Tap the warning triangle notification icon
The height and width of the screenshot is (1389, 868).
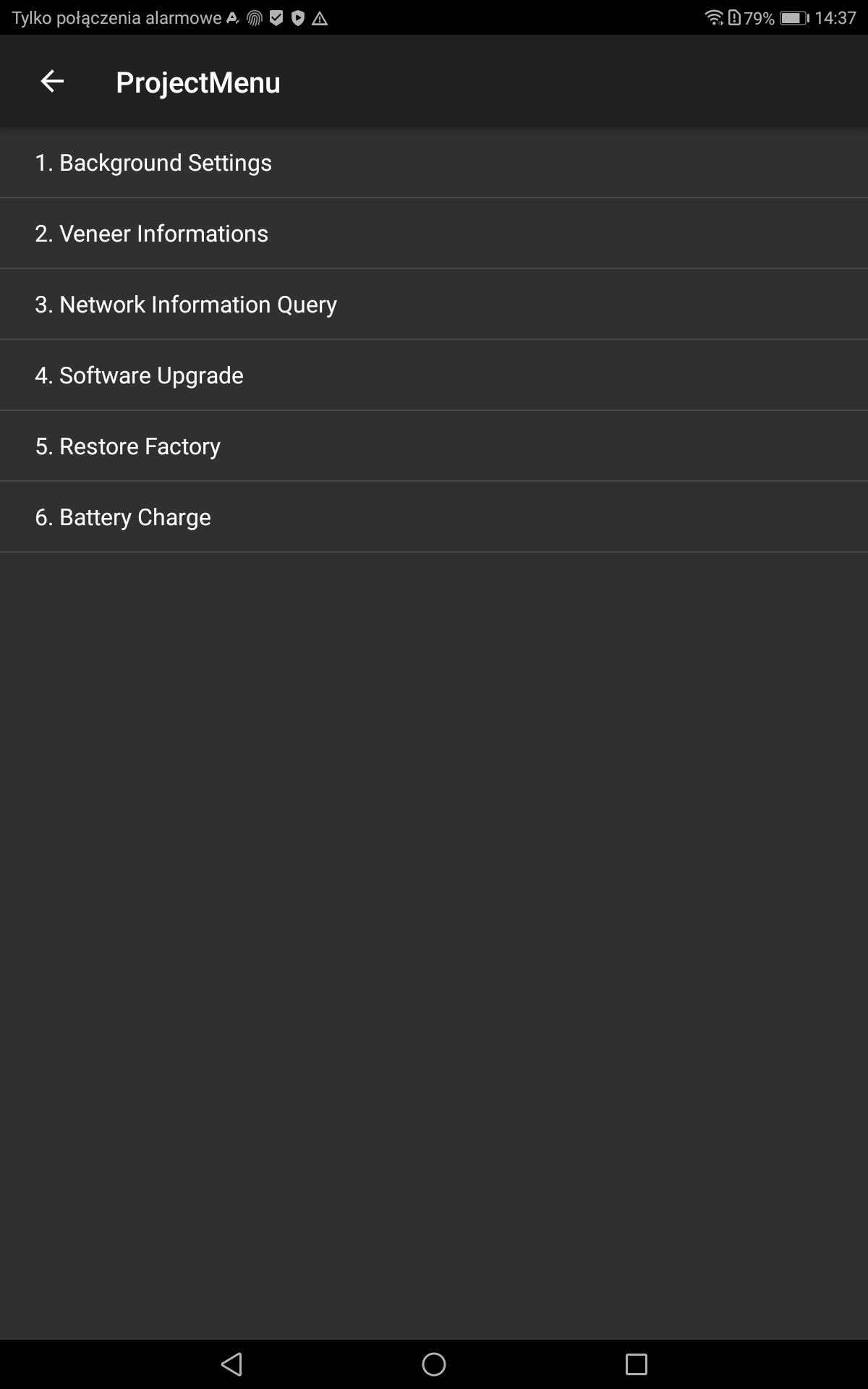pos(320,19)
